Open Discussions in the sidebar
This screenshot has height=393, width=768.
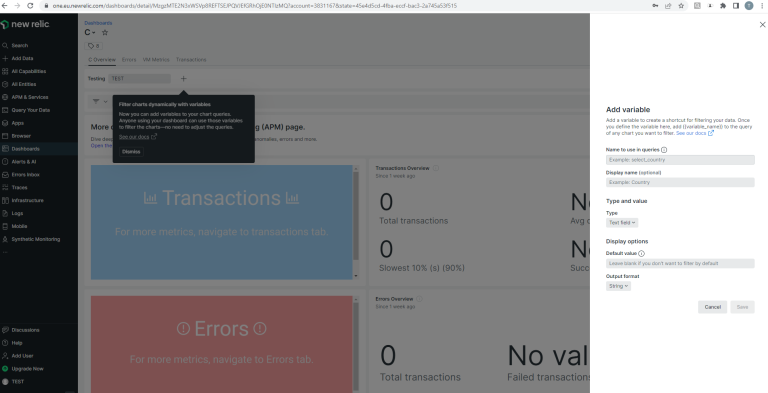click(21, 330)
